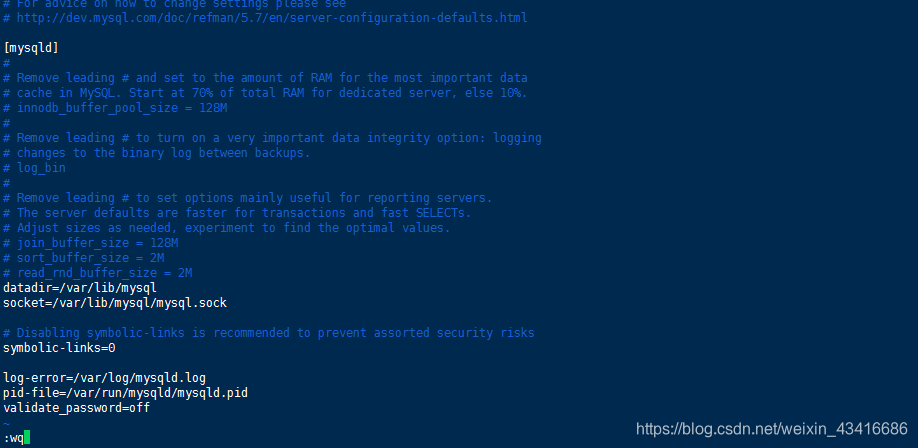Click the MySQL refman URL in the comment
Image resolution: width=918 pixels, height=448 pixels.
272,18
